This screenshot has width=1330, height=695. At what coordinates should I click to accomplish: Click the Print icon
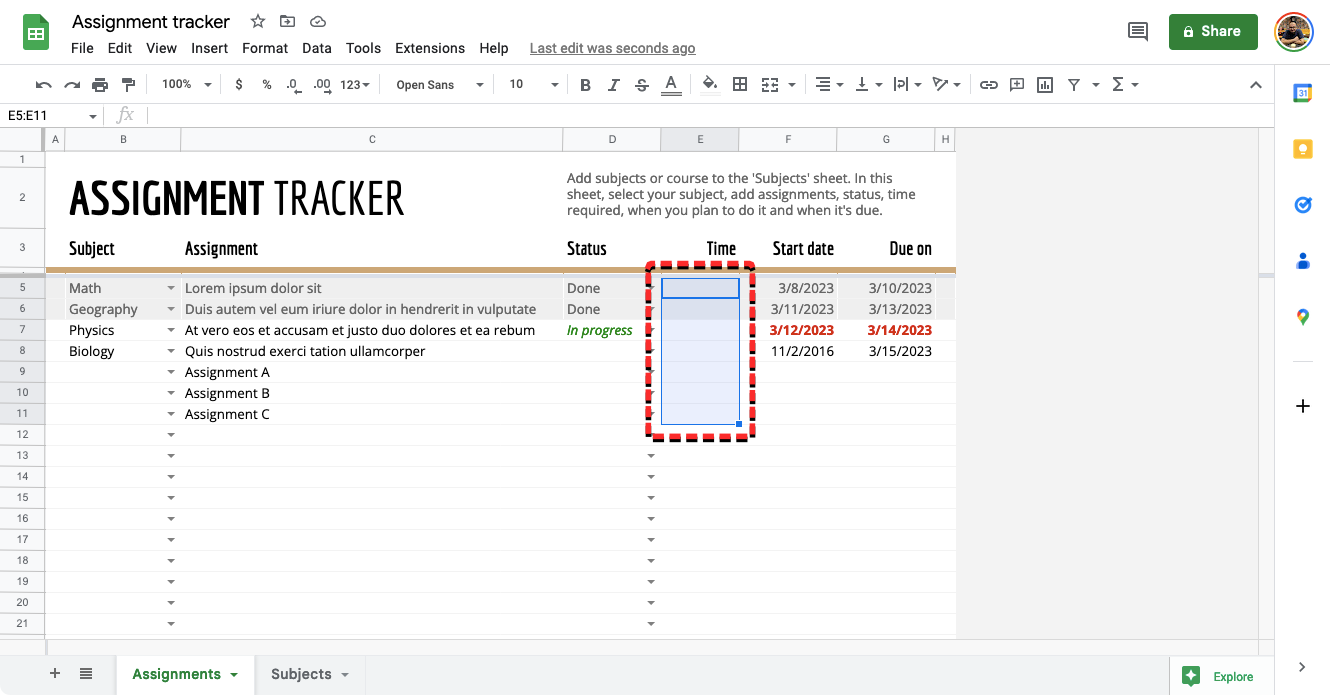tap(100, 85)
